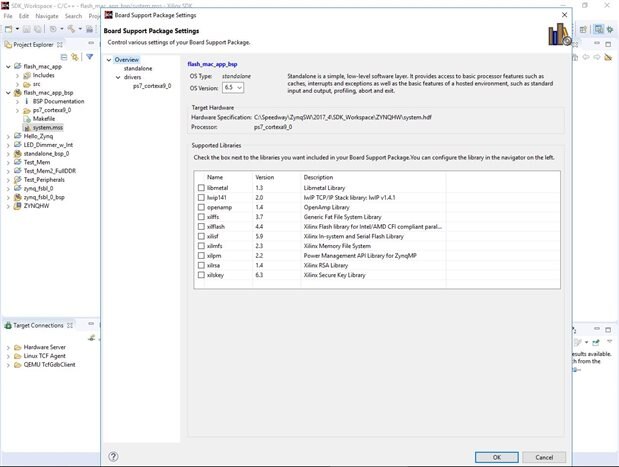Collapse the drivers tree node
The width and height of the screenshot is (619, 467).
pyautogui.click(x=117, y=77)
